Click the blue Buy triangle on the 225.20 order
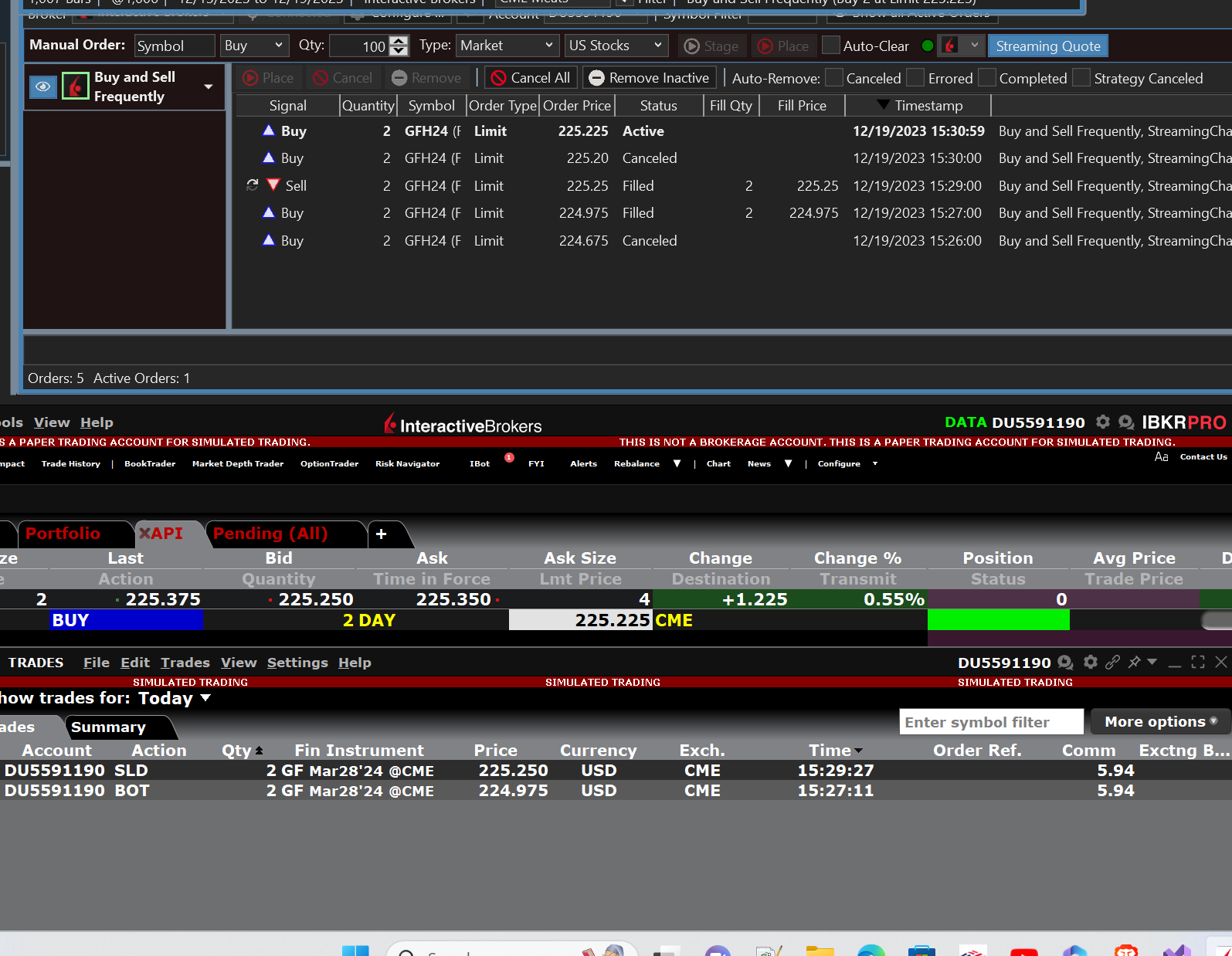This screenshot has height=956, width=1232. [x=269, y=158]
